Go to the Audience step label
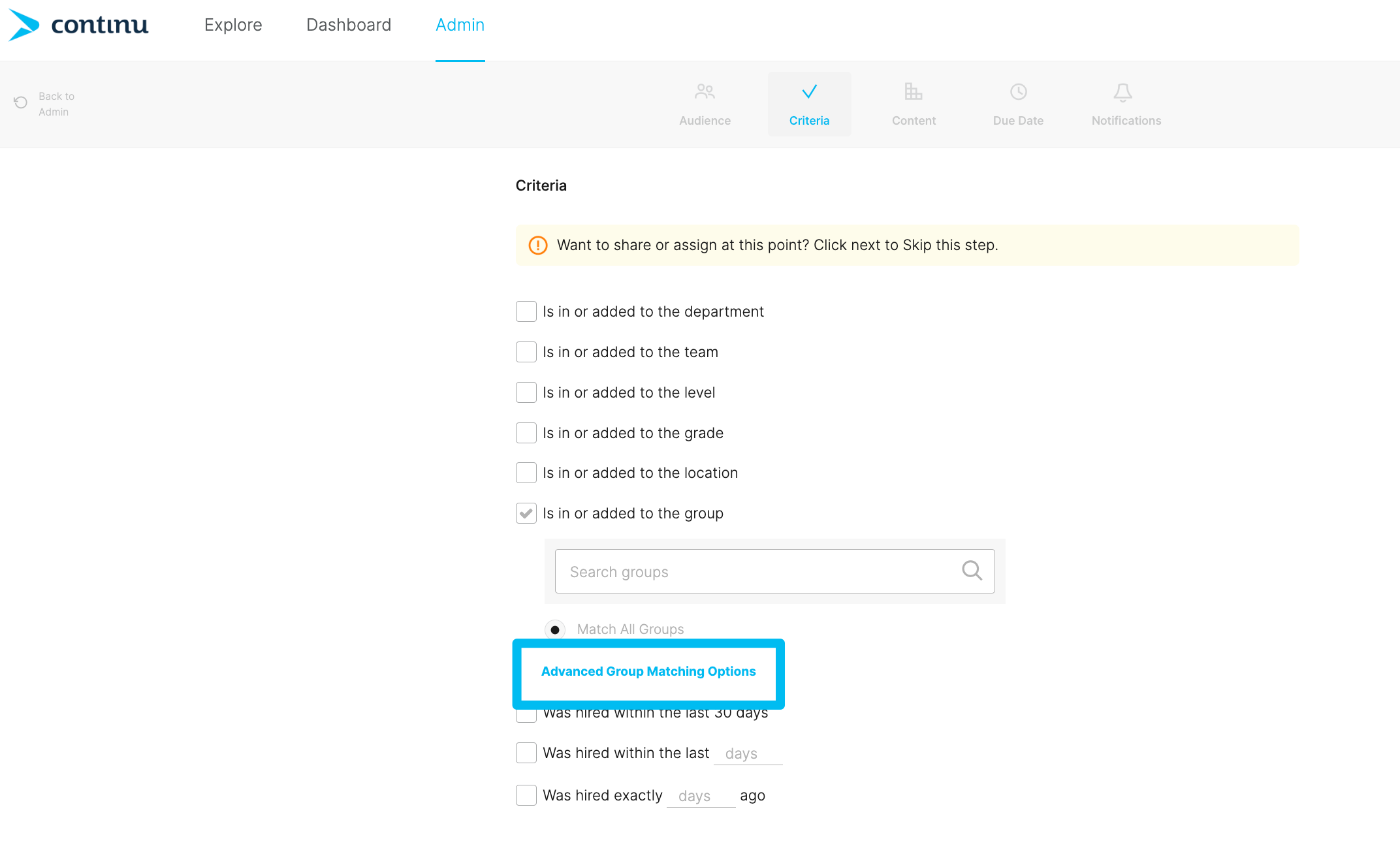 click(705, 121)
